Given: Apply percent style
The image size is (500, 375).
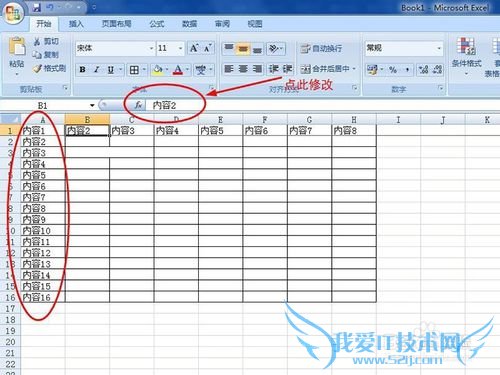Looking at the screenshot, I should pos(393,70).
